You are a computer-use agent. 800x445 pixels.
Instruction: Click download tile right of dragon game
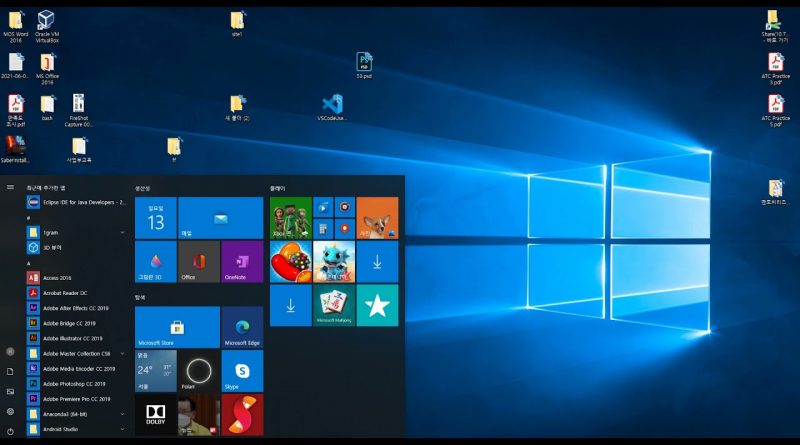point(378,262)
